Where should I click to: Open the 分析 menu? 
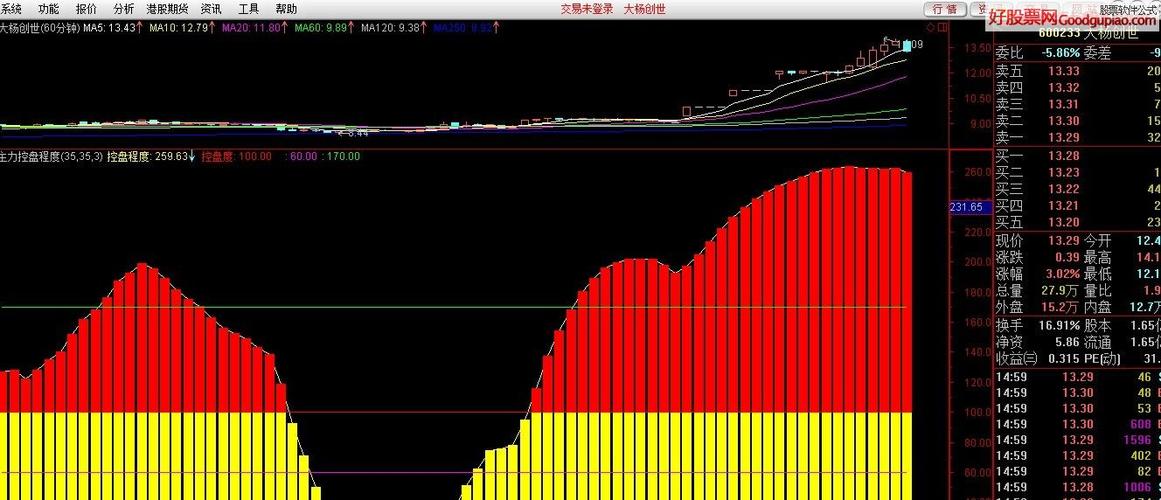(x=124, y=9)
